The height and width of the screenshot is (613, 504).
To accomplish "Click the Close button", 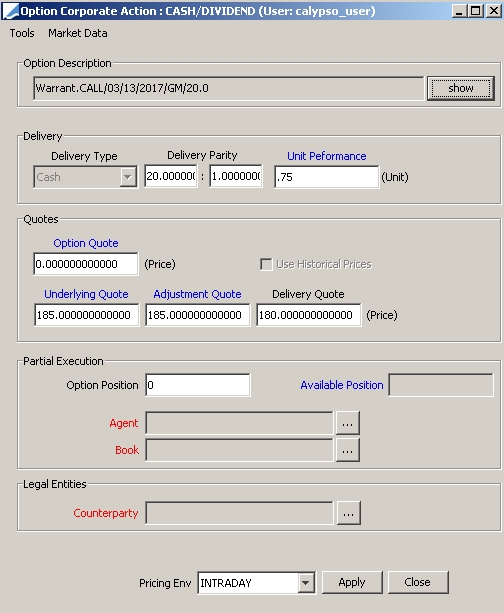I will point(418,582).
